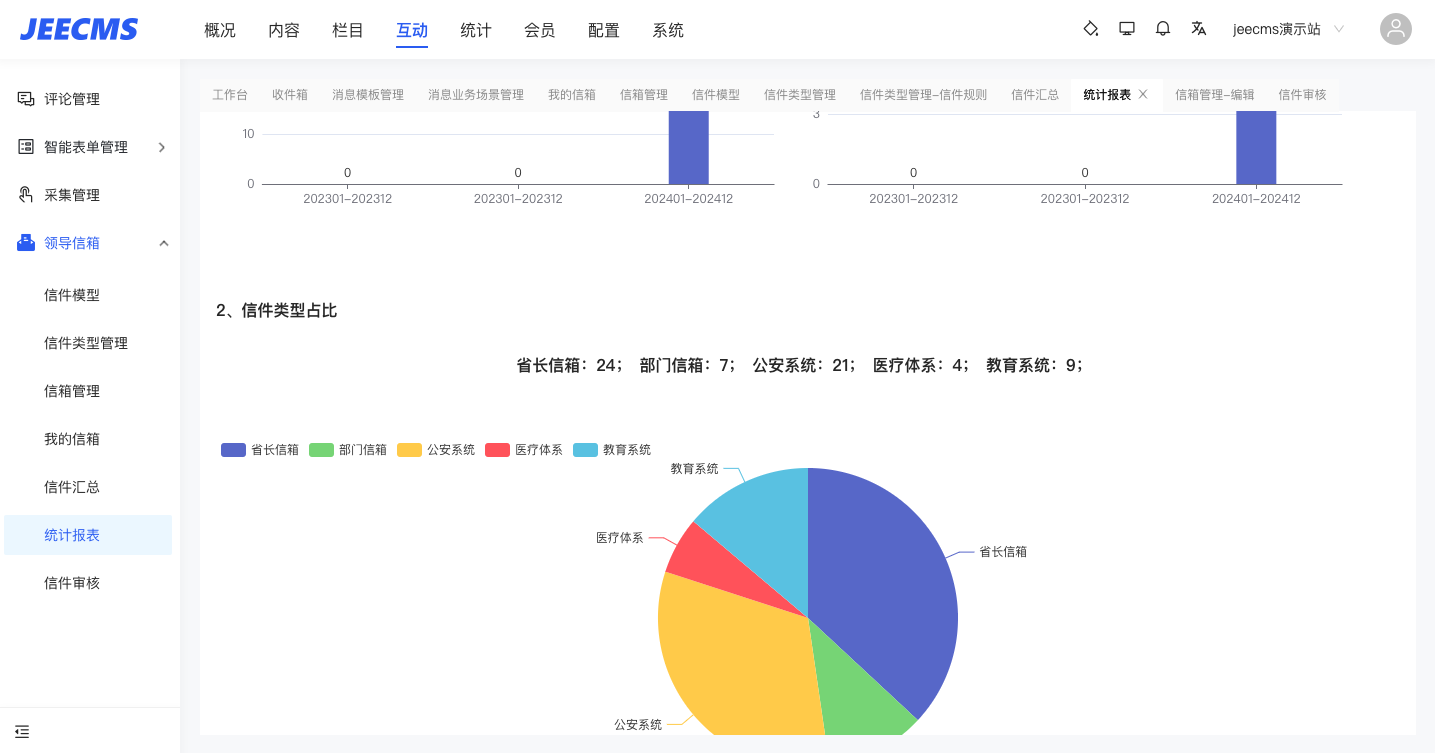Click the desktop monitor icon in header

(1127, 29)
